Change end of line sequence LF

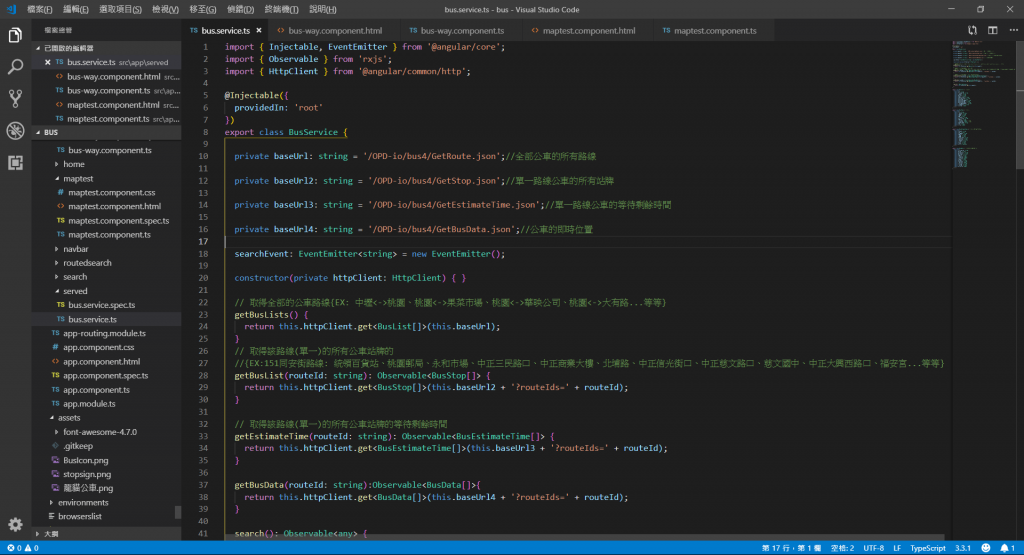point(897,548)
